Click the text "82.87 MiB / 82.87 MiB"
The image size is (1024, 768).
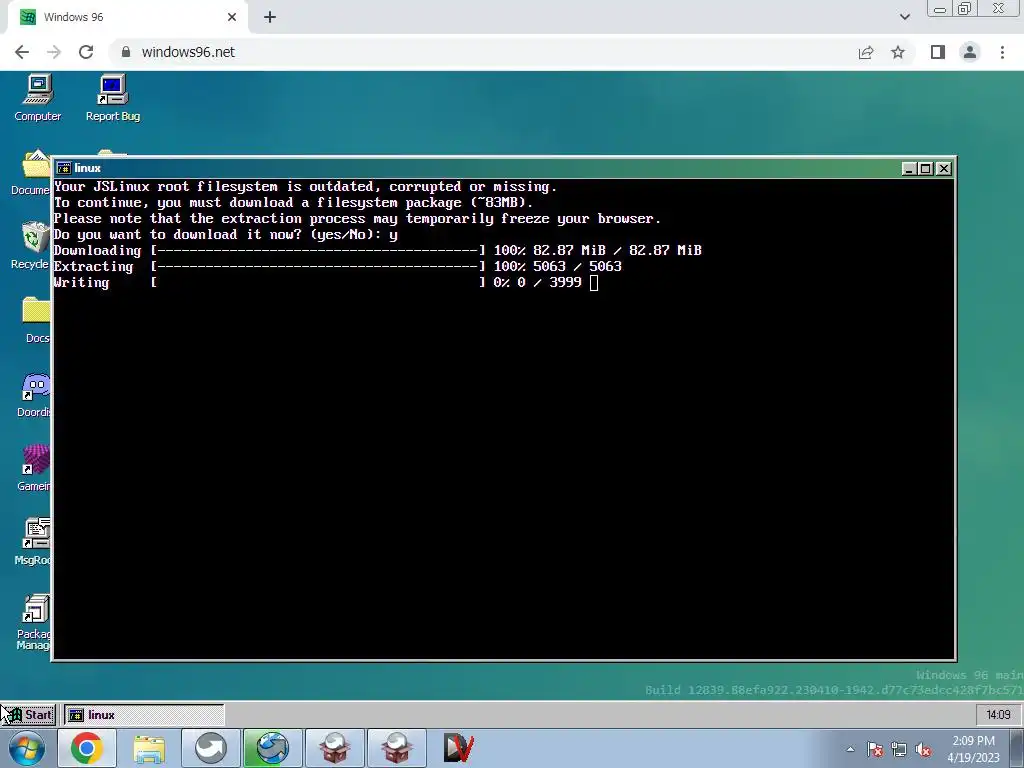click(617, 251)
